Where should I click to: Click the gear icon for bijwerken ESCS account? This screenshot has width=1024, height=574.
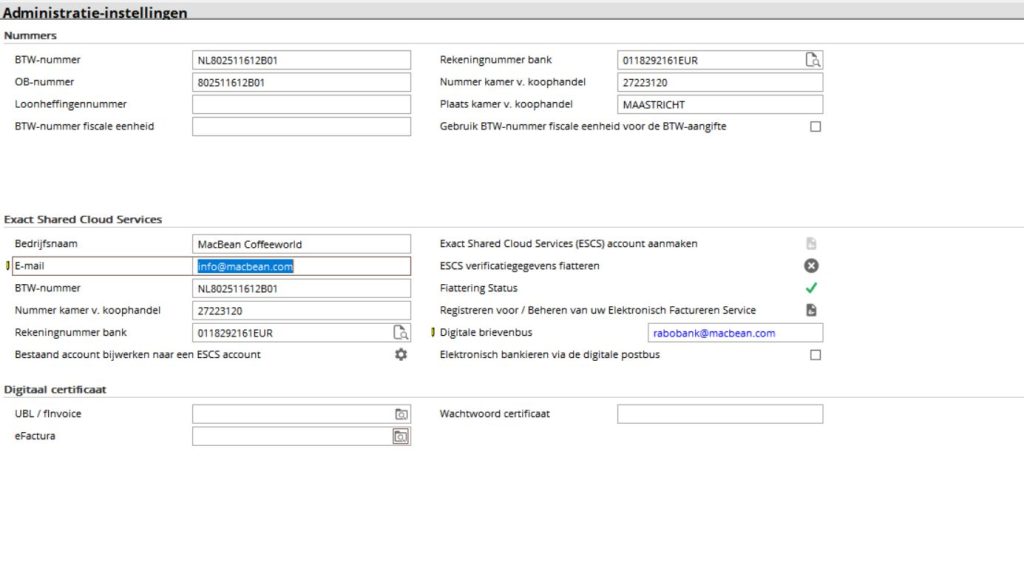pyautogui.click(x=401, y=354)
